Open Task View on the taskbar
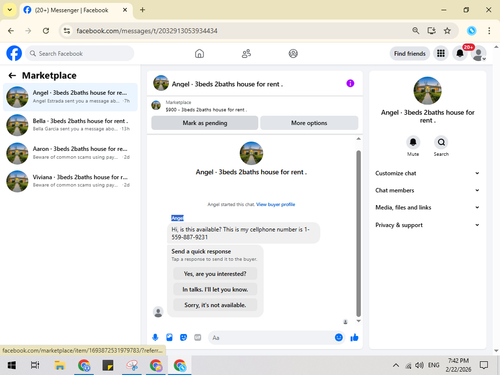The height and width of the screenshot is (375, 500). pyautogui.click(x=35, y=365)
